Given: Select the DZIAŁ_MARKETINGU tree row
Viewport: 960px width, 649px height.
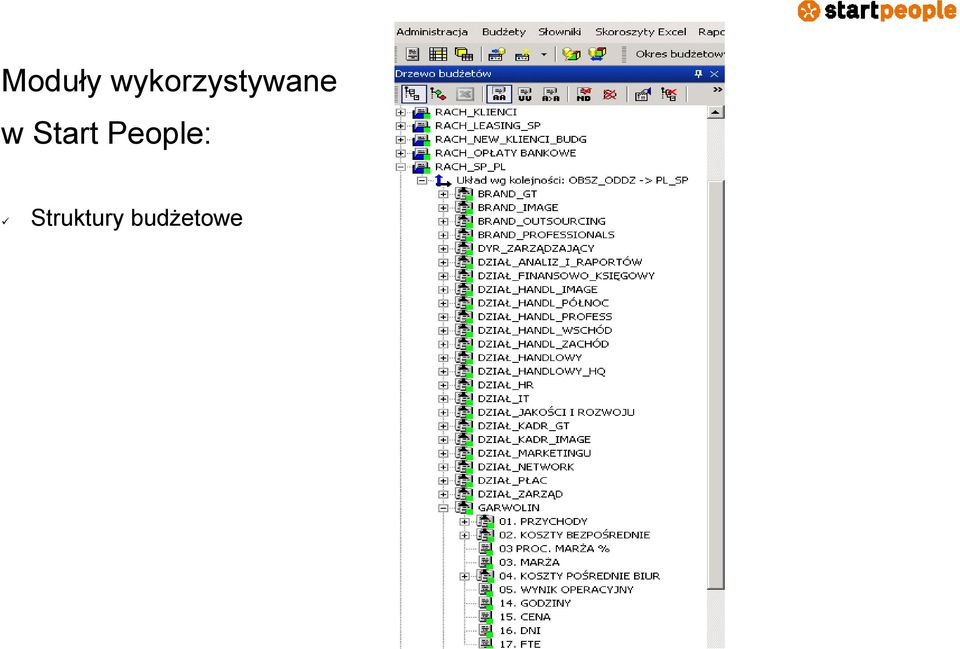Looking at the screenshot, I should click(534, 453).
